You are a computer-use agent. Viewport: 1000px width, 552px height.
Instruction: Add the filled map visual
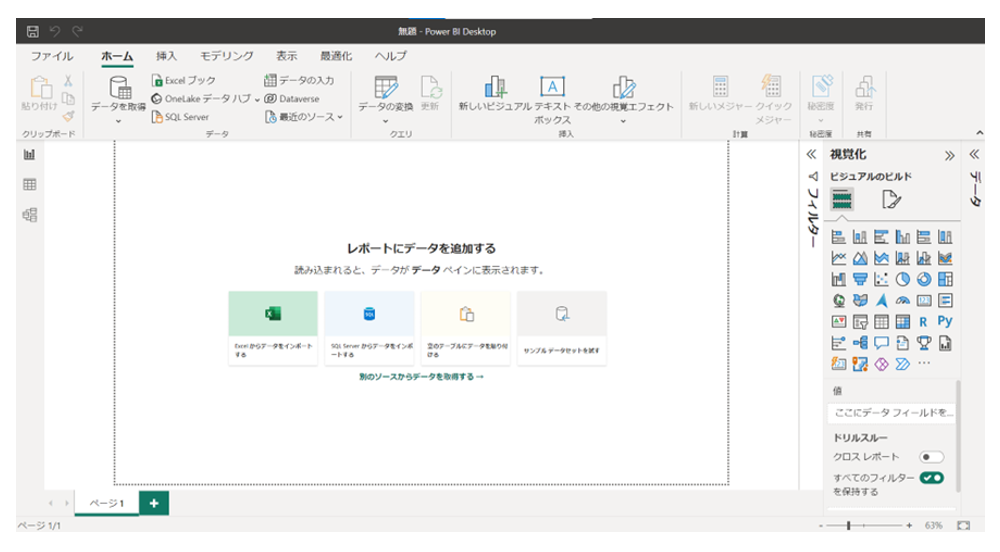pos(860,300)
